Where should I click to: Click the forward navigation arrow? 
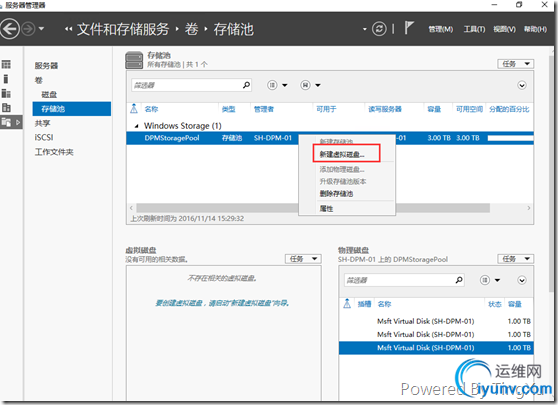pos(28,29)
